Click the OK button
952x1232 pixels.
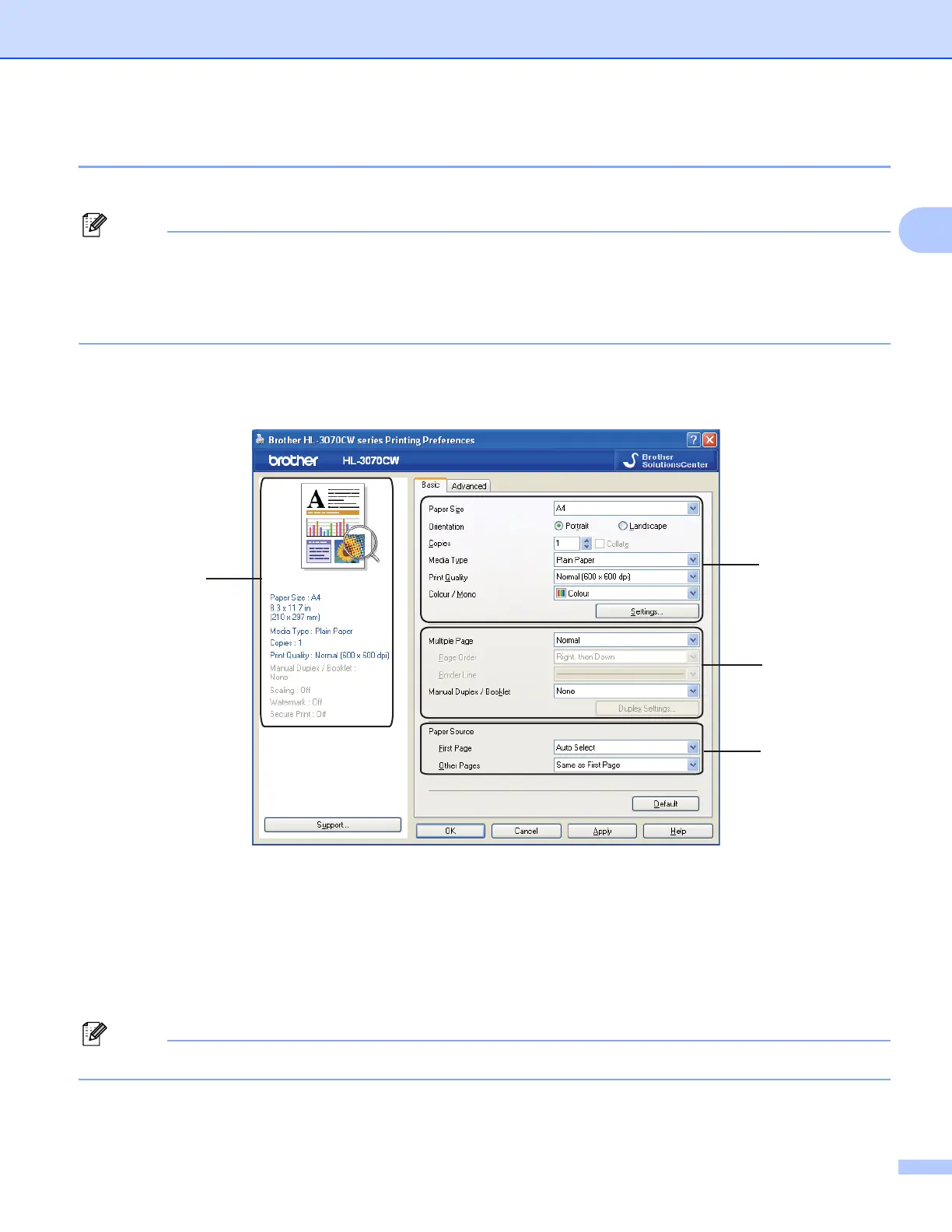click(x=450, y=831)
